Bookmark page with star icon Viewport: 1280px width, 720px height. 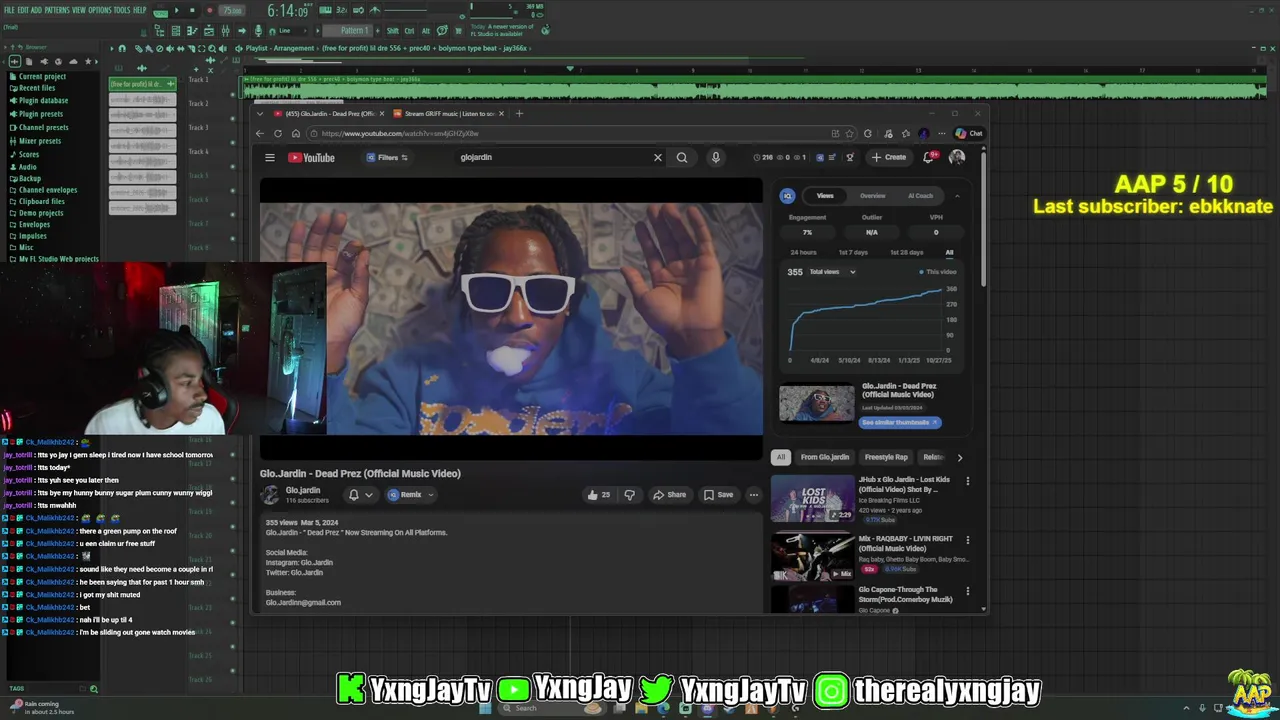[x=849, y=133]
